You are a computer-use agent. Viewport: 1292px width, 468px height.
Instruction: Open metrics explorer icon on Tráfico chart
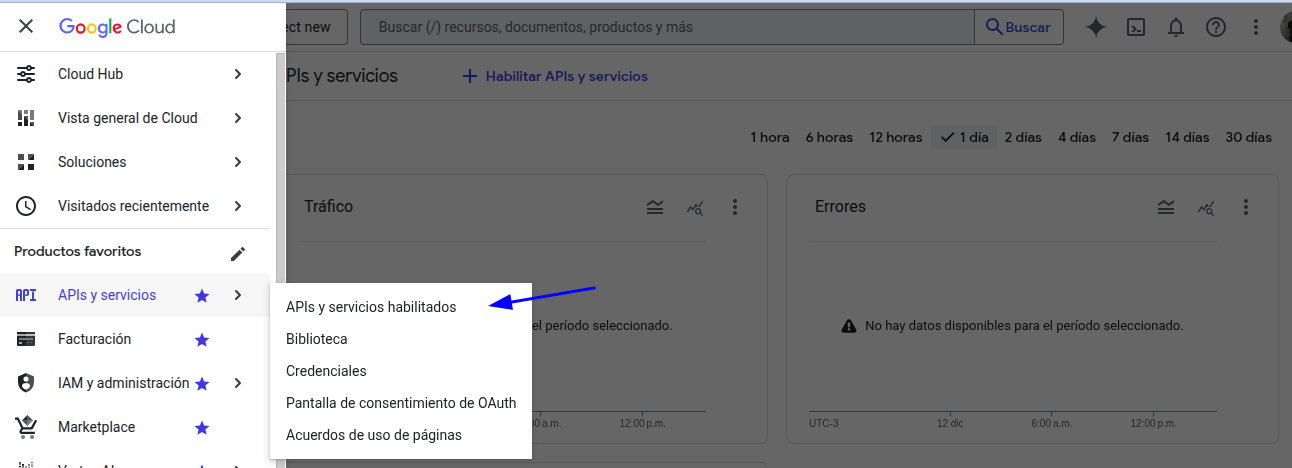(x=695, y=207)
